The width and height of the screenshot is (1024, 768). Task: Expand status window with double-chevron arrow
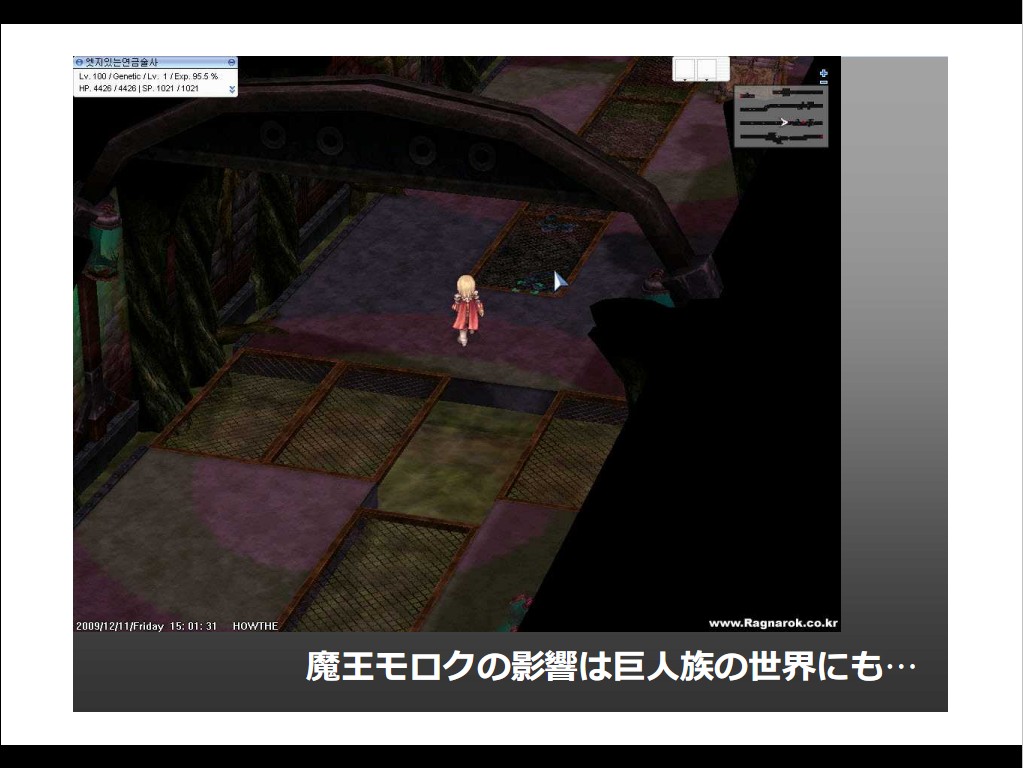(x=231, y=89)
